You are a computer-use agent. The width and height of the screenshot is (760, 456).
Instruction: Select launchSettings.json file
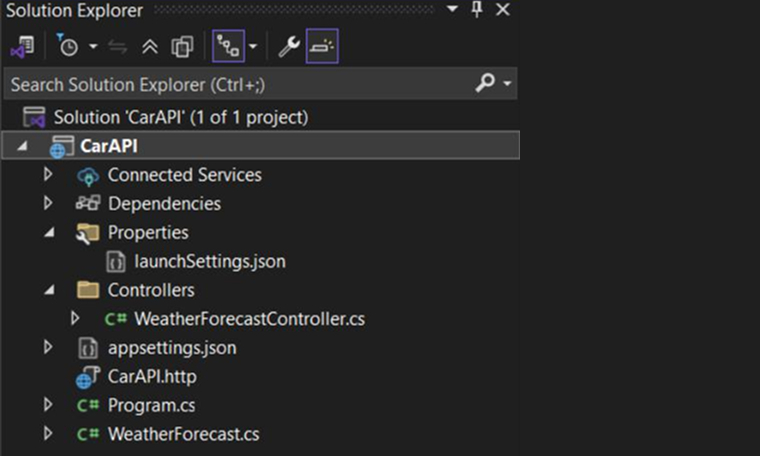pyautogui.click(x=210, y=262)
